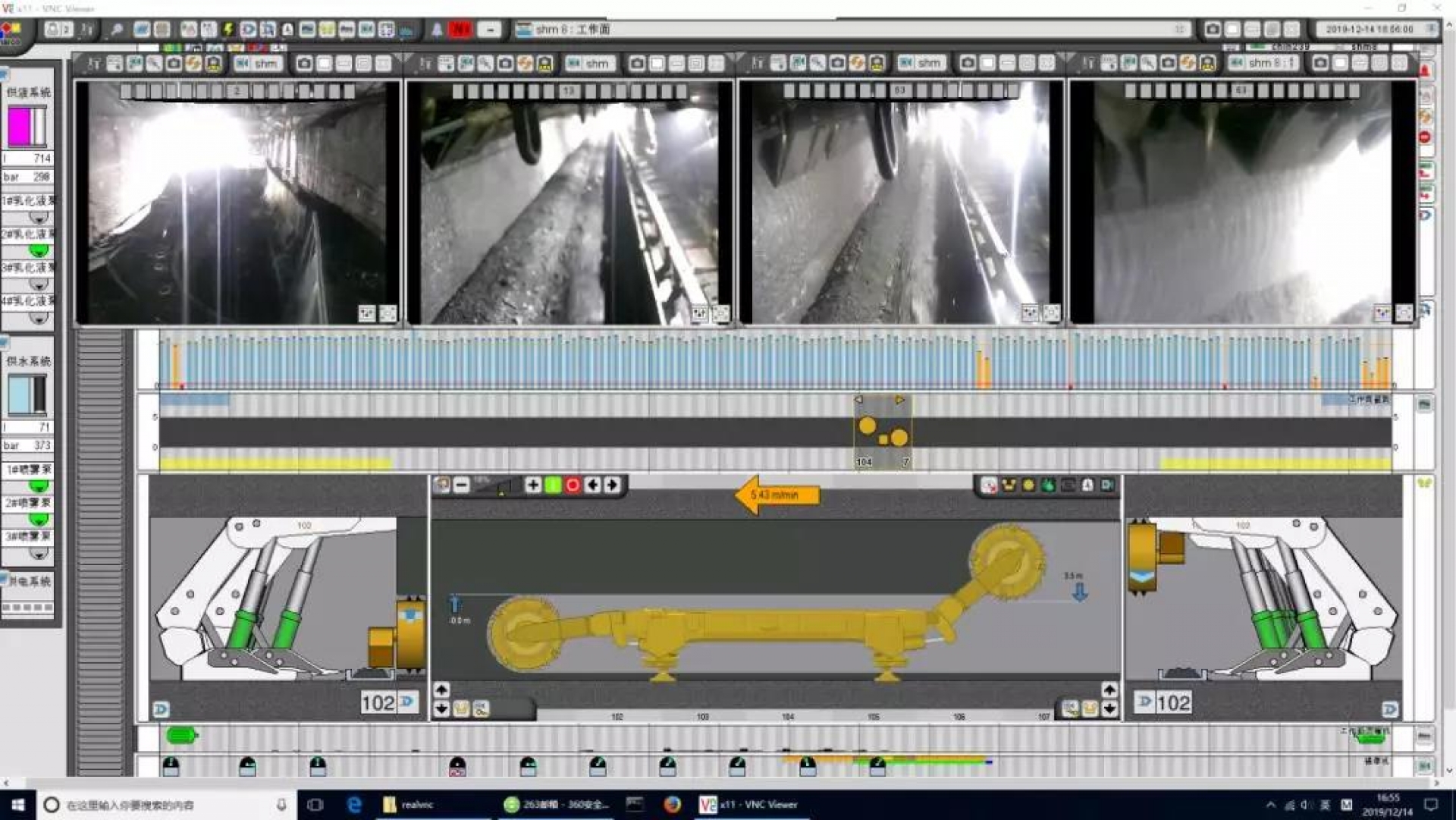Screen dimensions: 1456x820
Task: Click the red stop shearer button
Action: [x=573, y=485]
